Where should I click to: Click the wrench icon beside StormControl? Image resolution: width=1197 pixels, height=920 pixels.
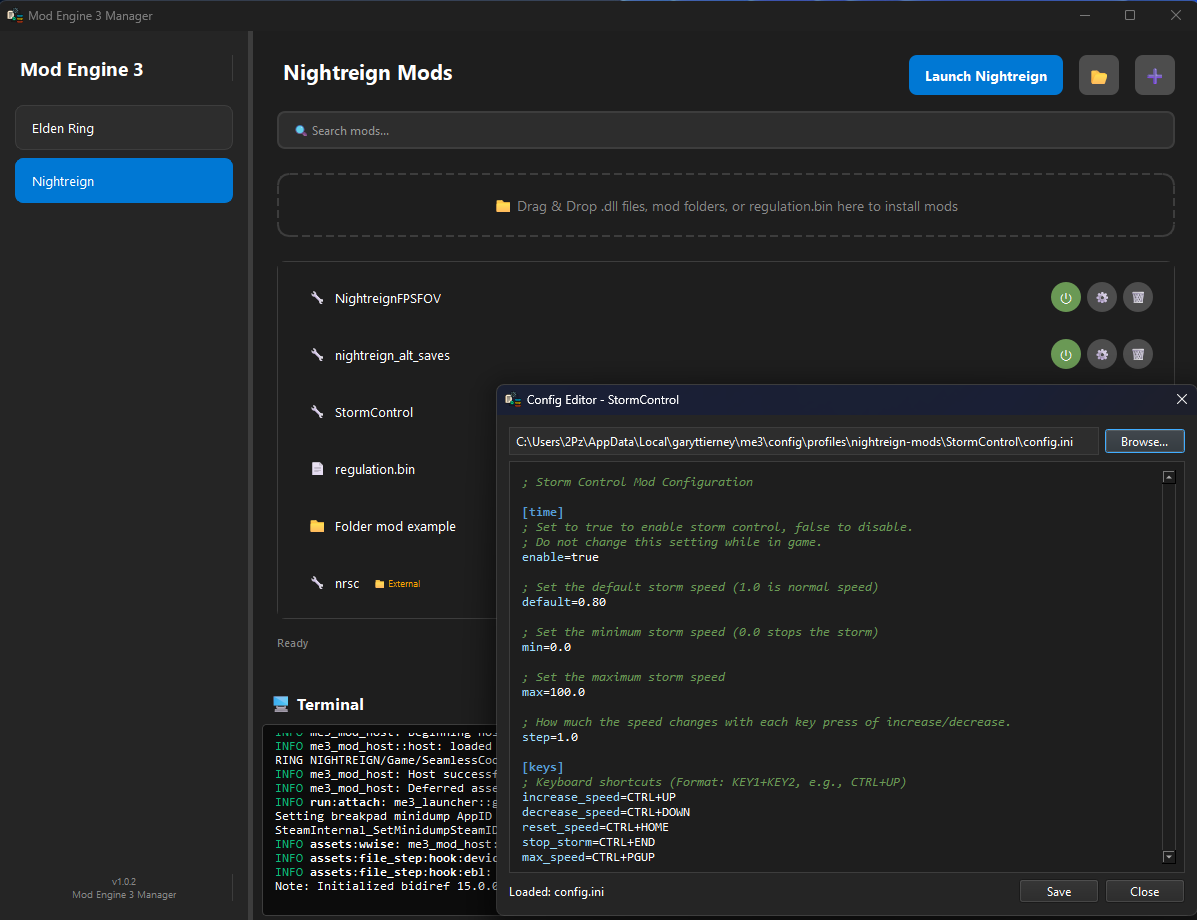(x=317, y=412)
